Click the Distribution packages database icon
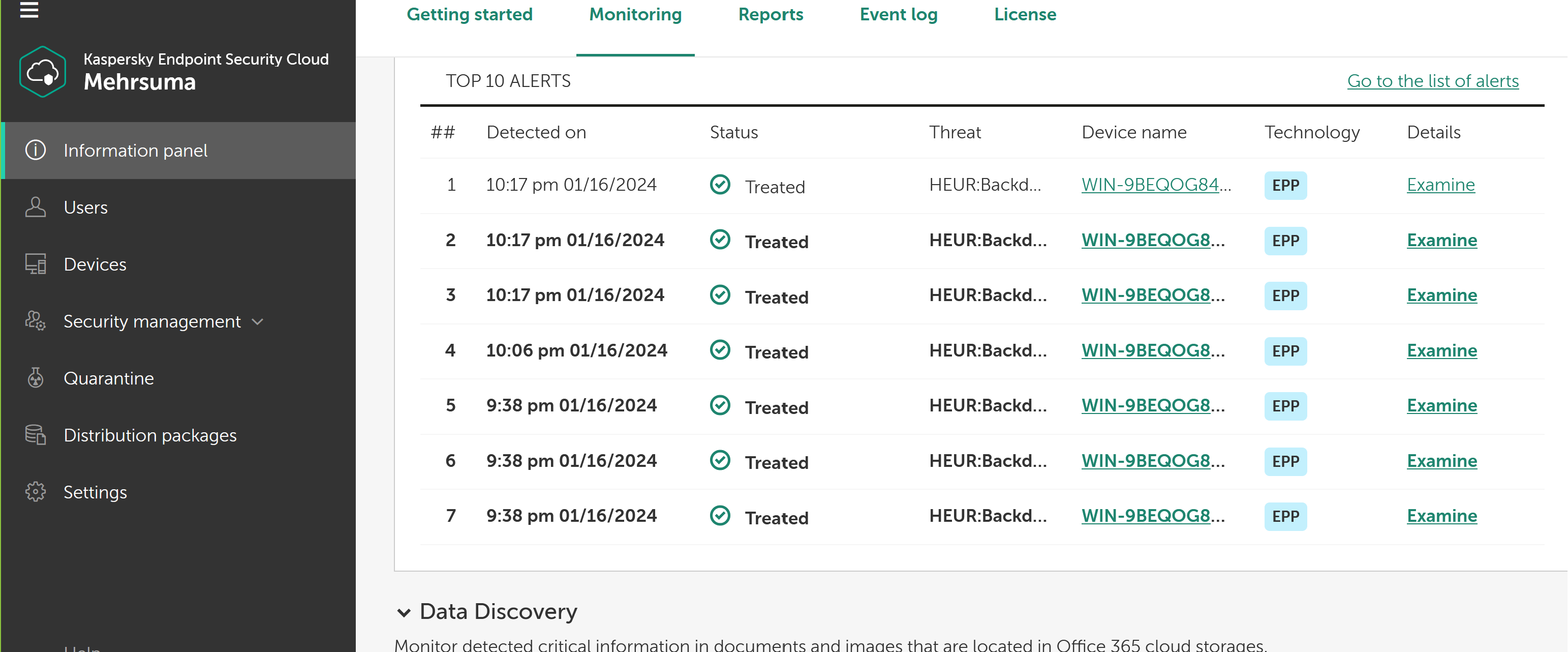Screen dimensions: 1568x652 (x=35, y=435)
